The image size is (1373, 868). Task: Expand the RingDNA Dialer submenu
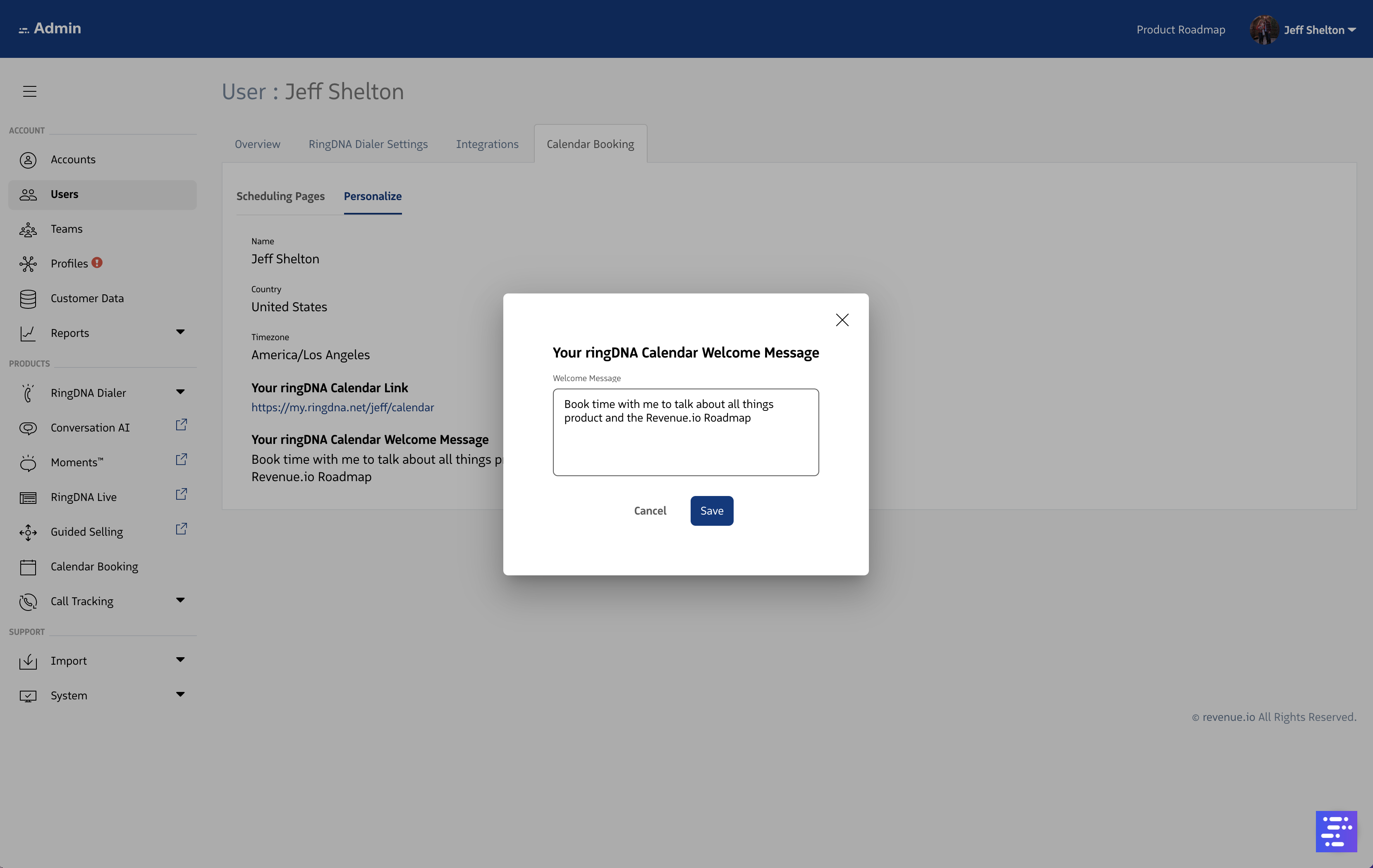pos(180,392)
